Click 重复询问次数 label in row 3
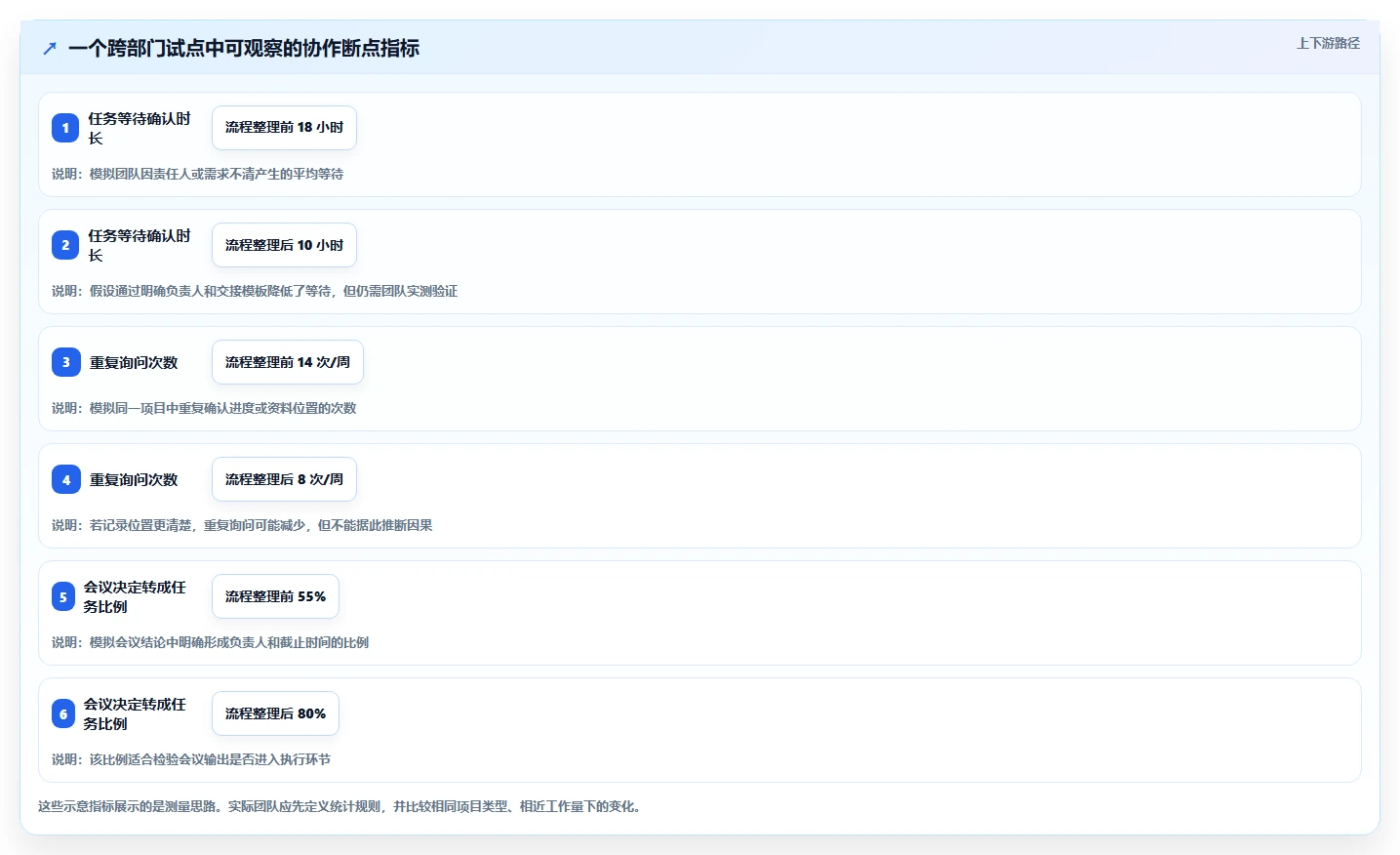Viewport: 1400px width, 855px height. (134, 362)
